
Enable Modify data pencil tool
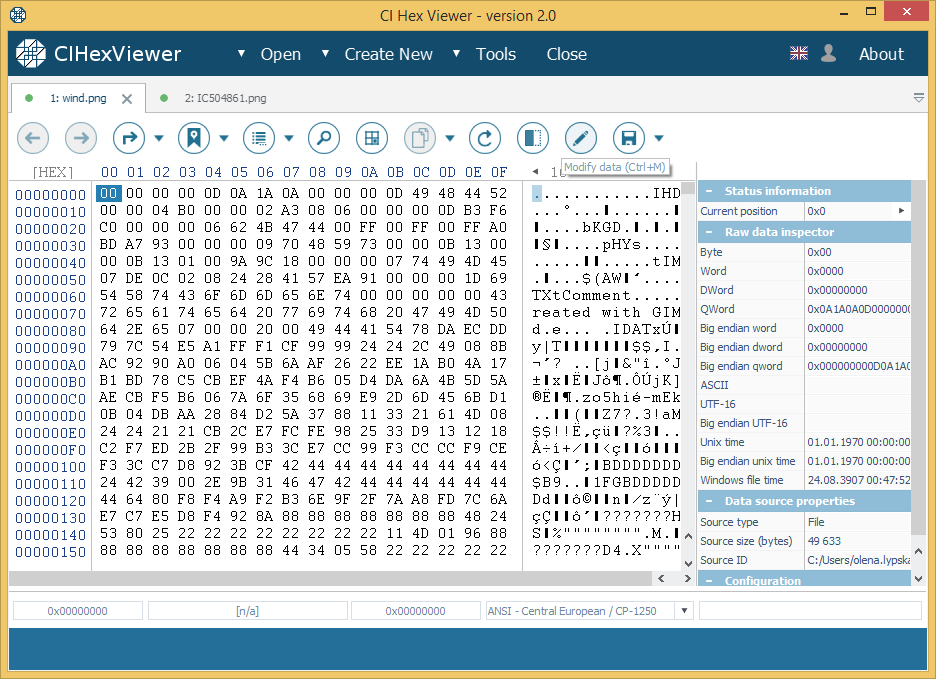point(581,139)
